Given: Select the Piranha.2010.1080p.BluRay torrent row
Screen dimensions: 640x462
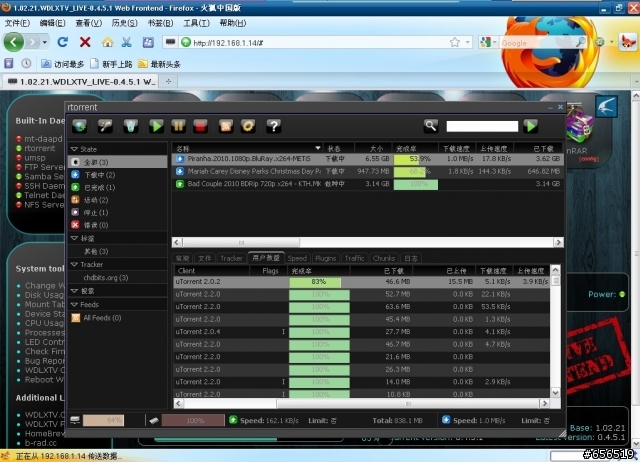Looking at the screenshot, I should (x=368, y=159).
